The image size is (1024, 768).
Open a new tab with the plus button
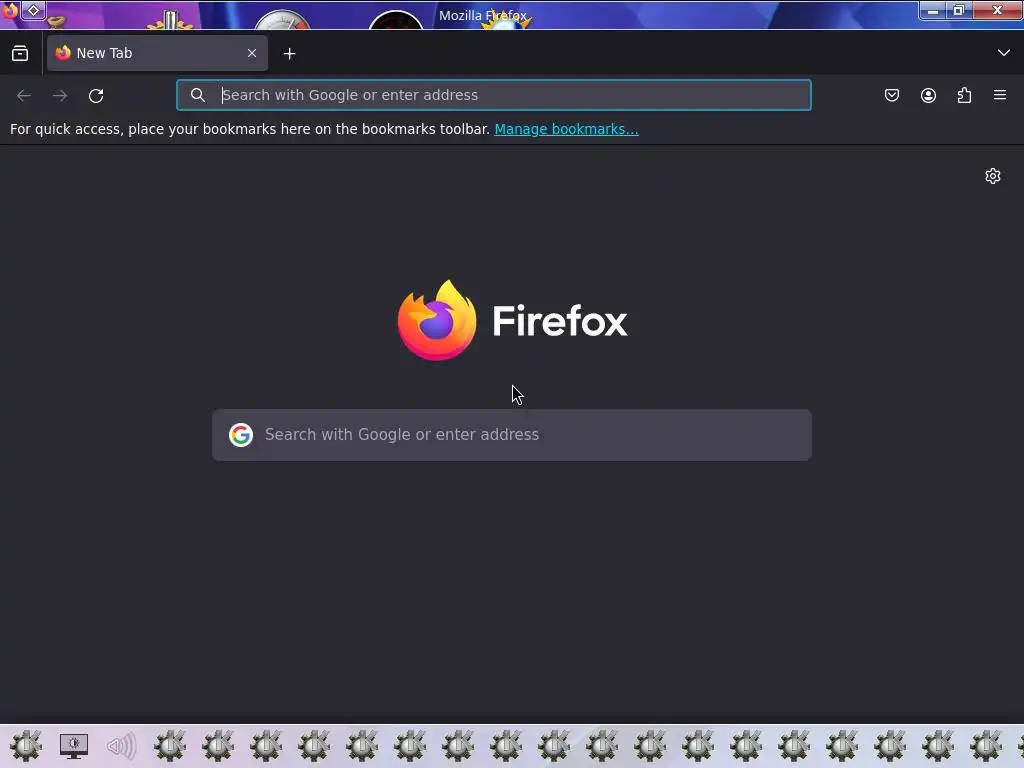pyautogui.click(x=289, y=54)
